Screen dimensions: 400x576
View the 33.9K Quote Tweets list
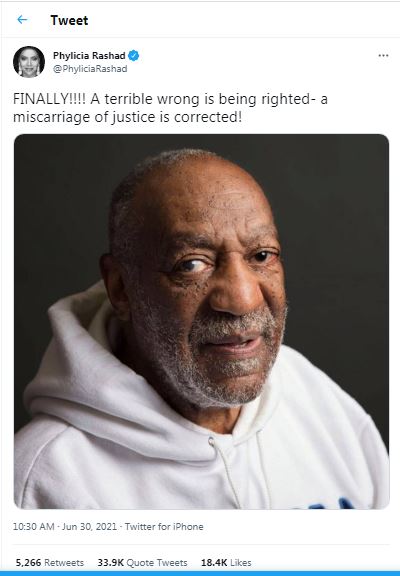pyautogui.click(x=142, y=562)
